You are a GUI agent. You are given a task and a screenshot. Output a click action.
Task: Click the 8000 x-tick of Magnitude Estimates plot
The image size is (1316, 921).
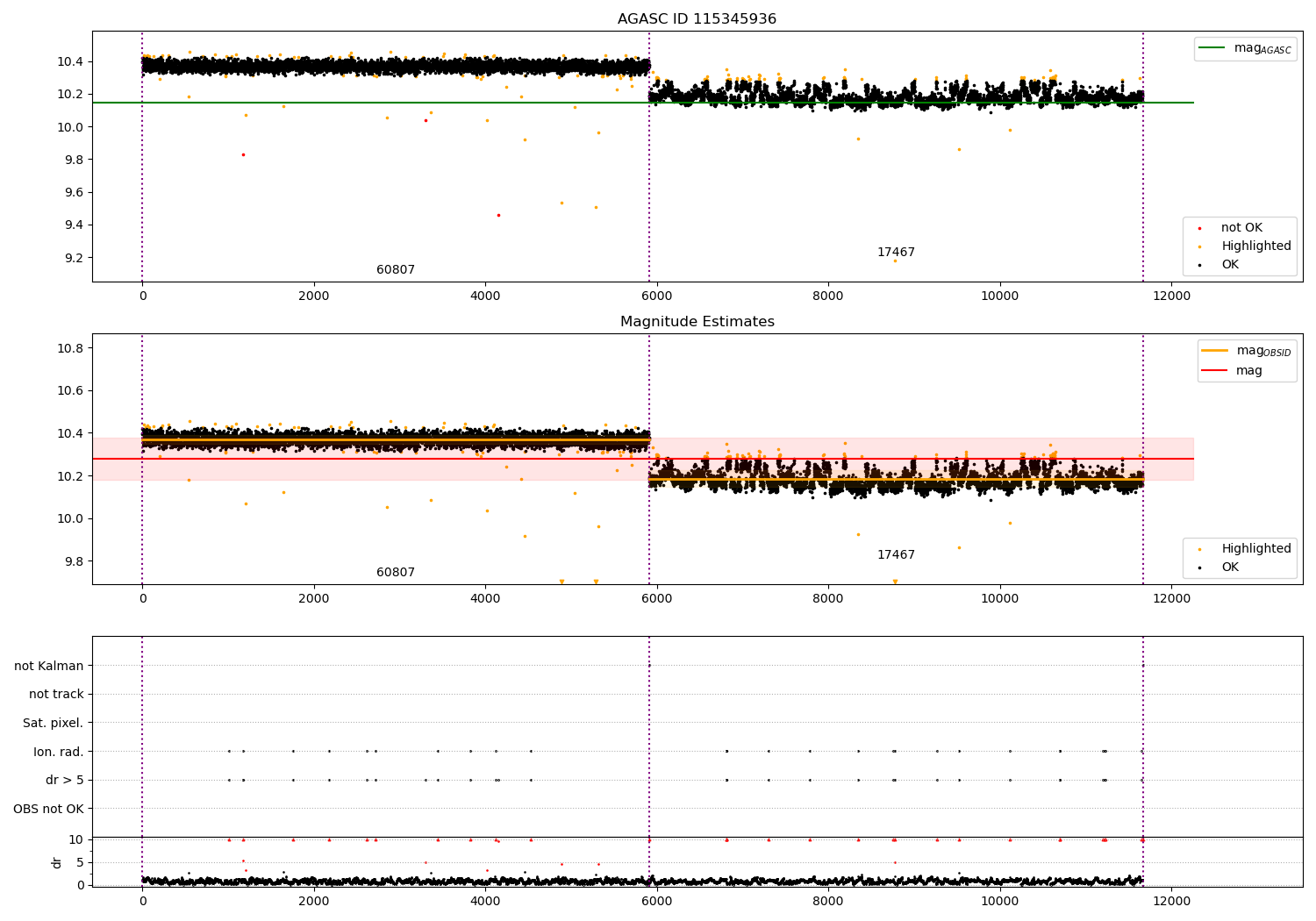click(x=828, y=599)
